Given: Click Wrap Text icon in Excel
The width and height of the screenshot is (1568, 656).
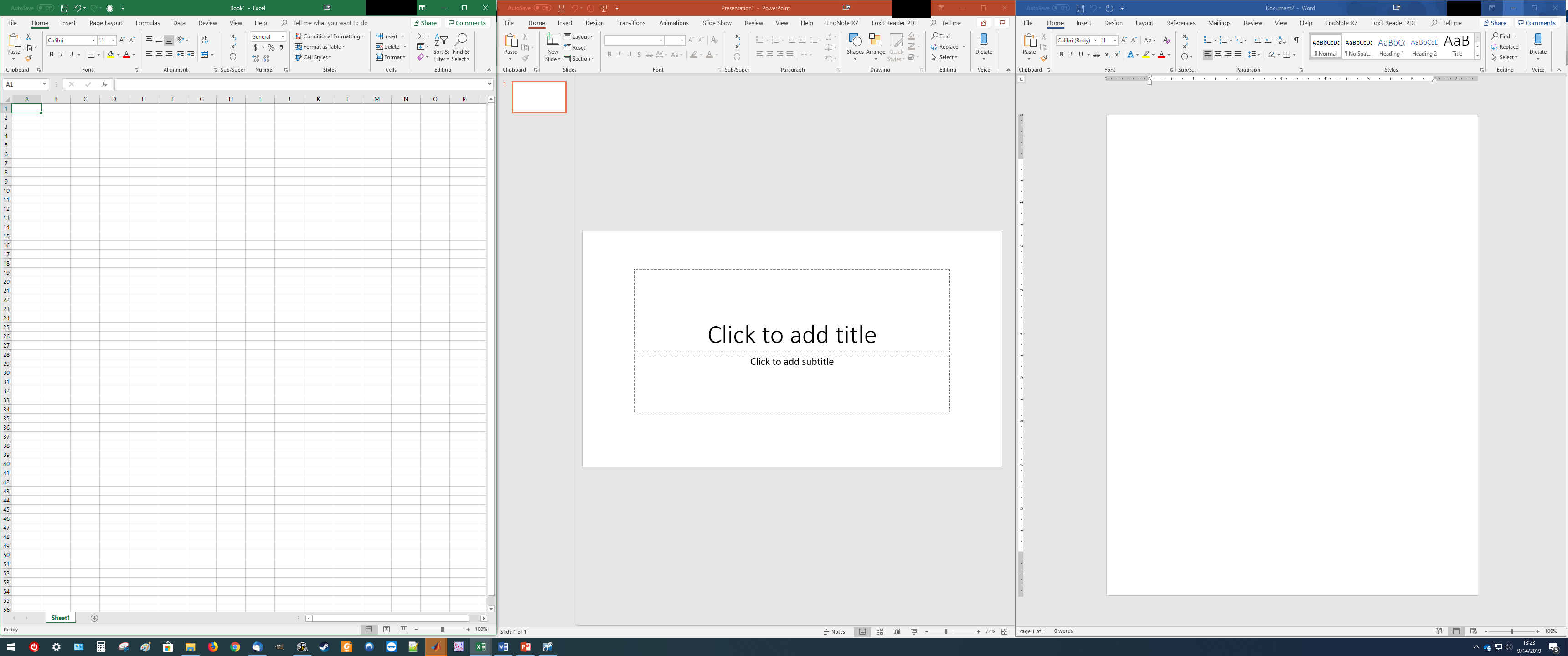Looking at the screenshot, I should [x=205, y=40].
